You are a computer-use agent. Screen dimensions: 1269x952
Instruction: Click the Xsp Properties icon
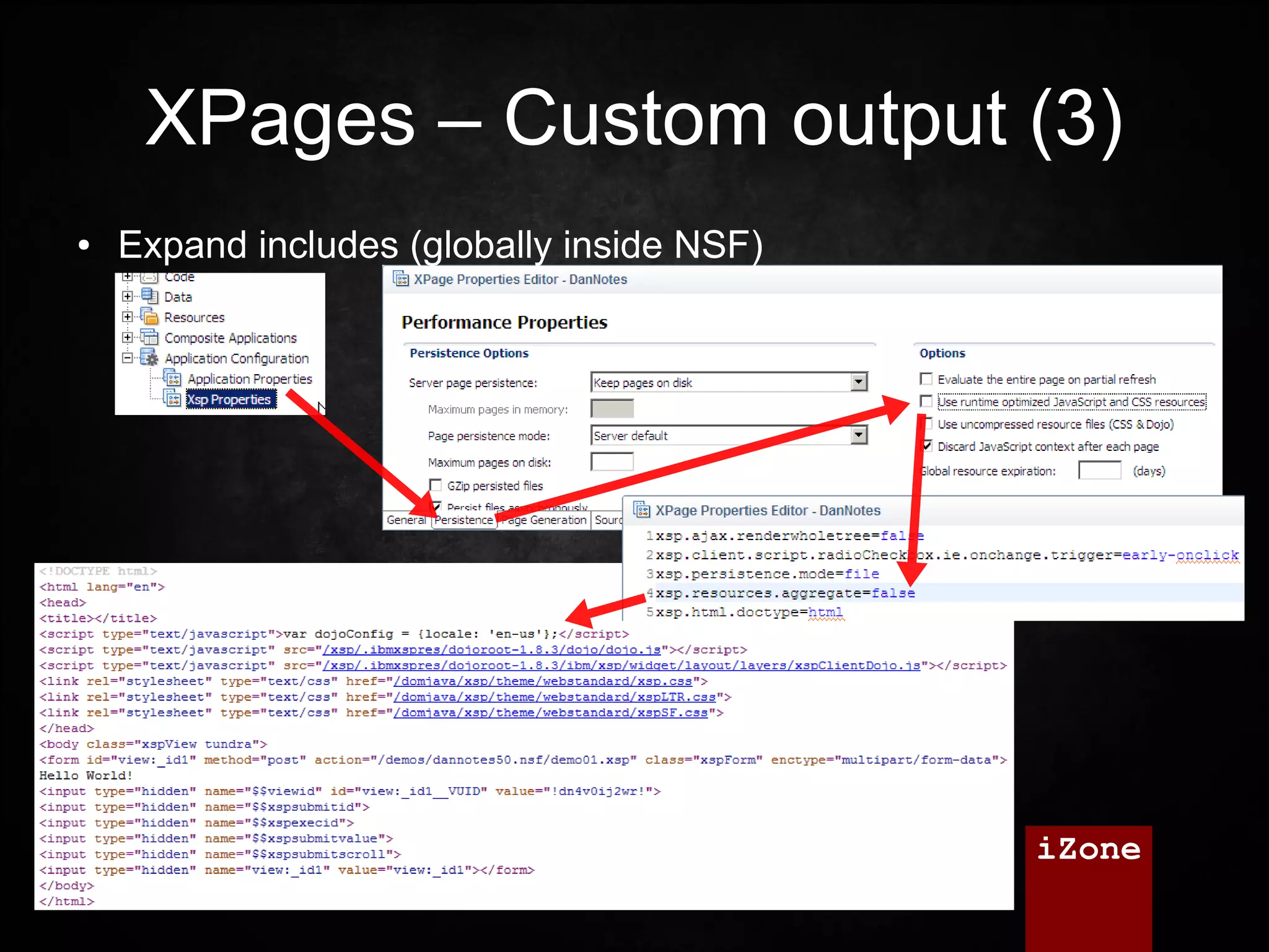[x=172, y=398]
